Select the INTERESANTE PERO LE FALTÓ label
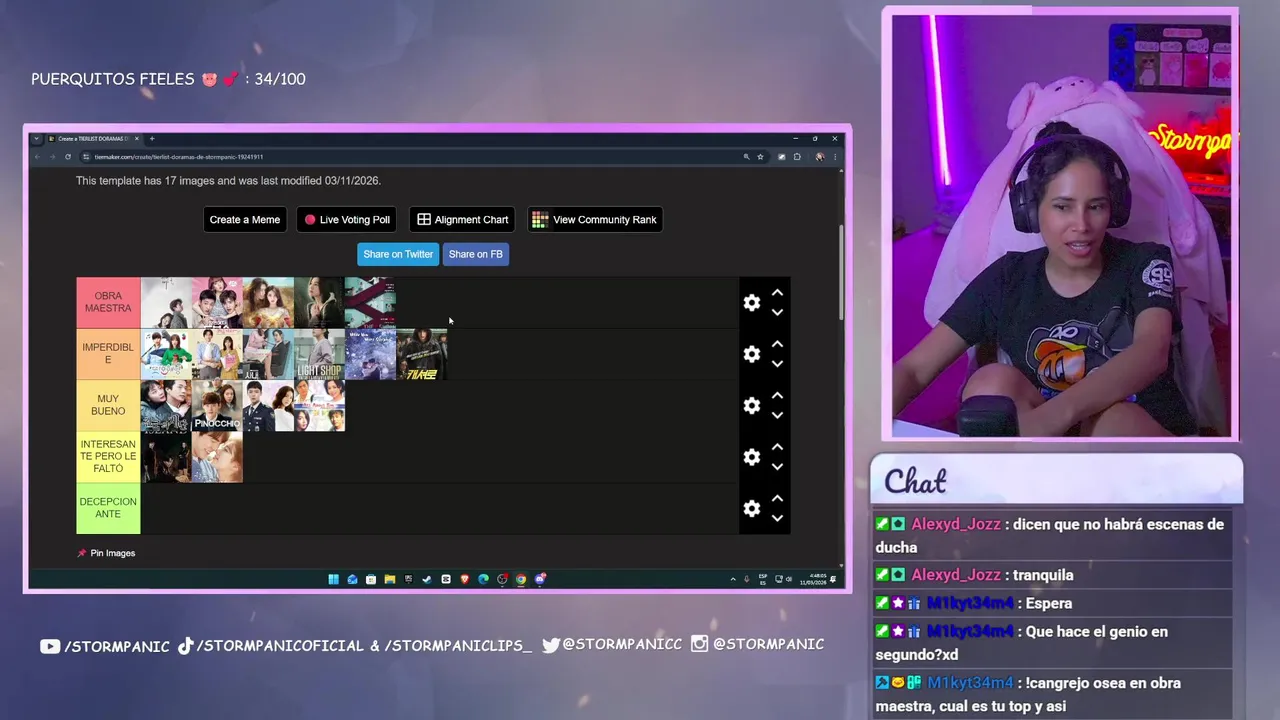Viewport: 1280px width, 720px height. click(x=108, y=457)
